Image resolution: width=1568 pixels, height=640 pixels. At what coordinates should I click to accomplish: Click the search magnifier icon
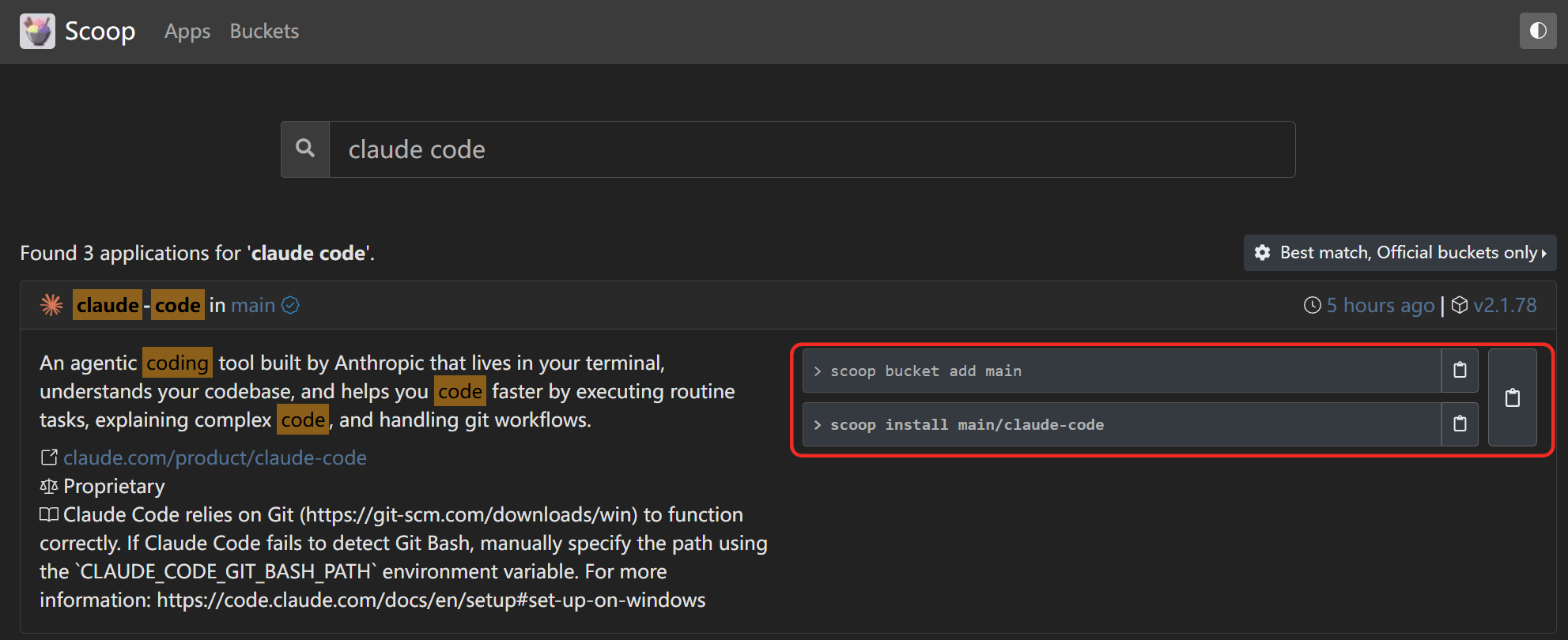(x=305, y=149)
